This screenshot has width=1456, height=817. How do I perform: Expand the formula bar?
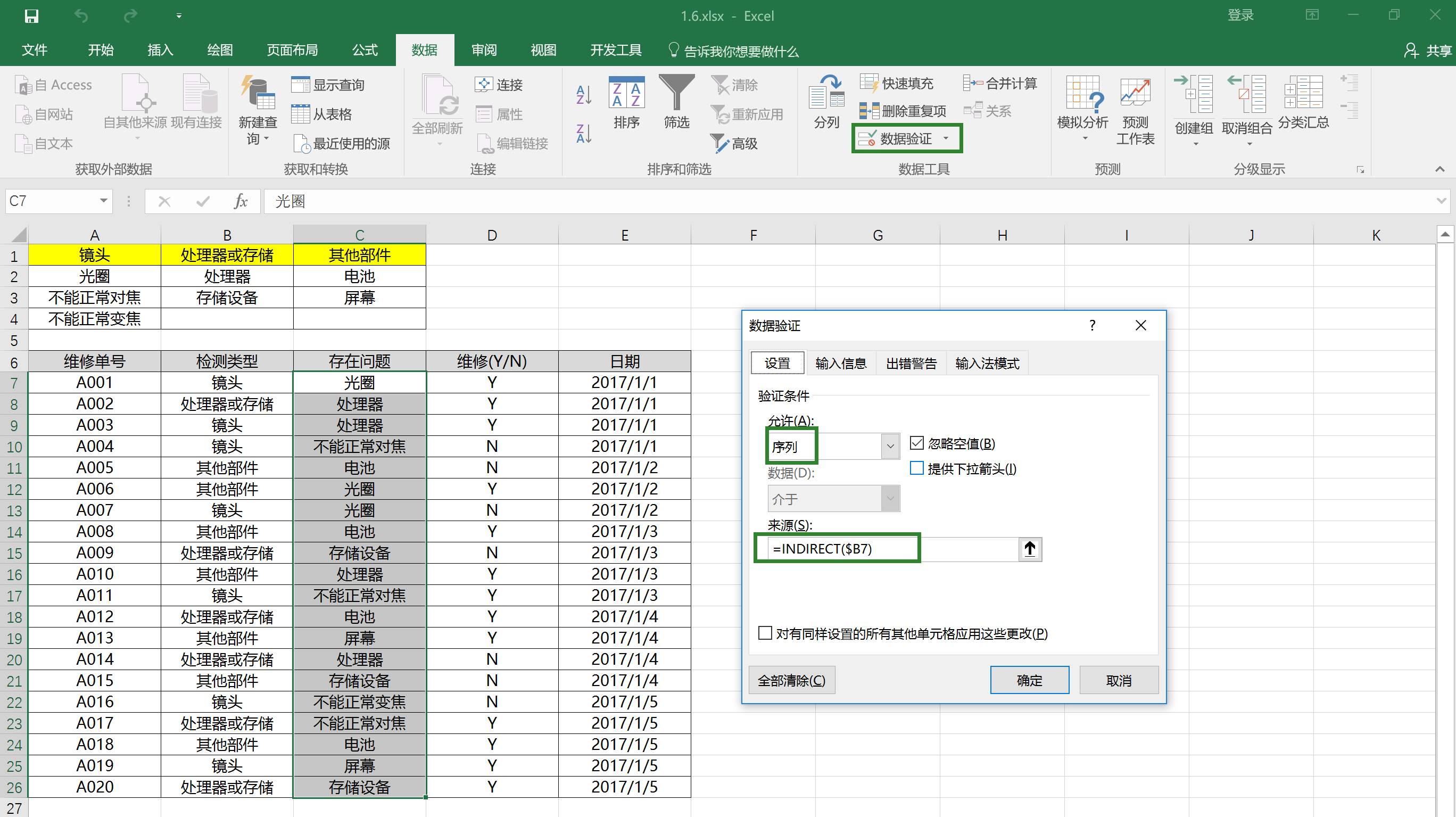click(1440, 201)
